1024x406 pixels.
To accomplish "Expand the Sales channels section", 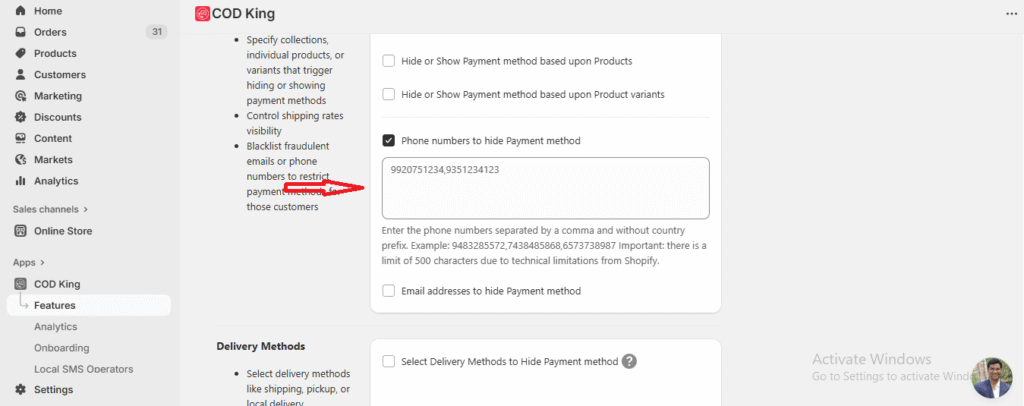I will (x=86, y=209).
